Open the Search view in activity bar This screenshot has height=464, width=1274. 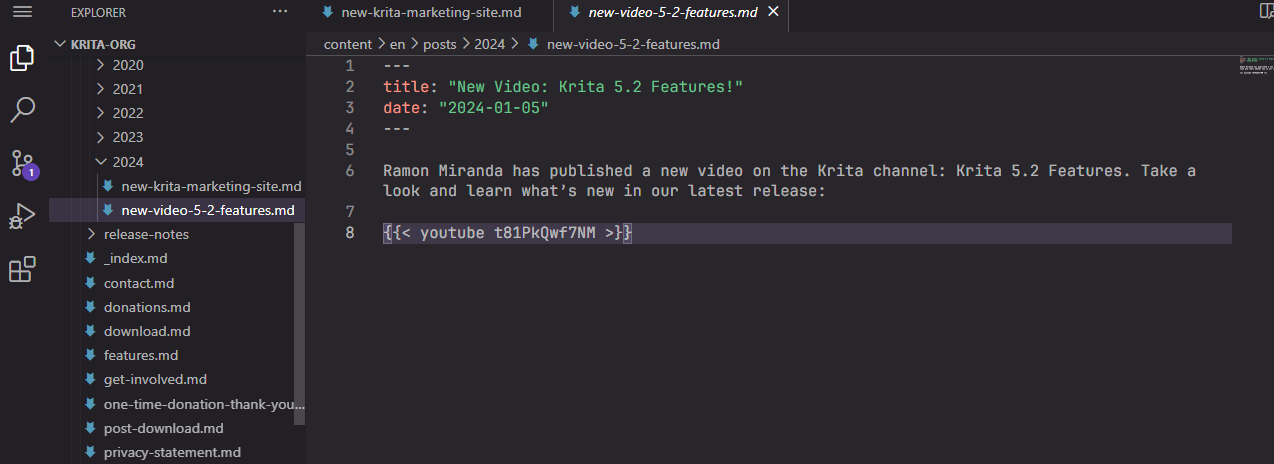[x=22, y=110]
